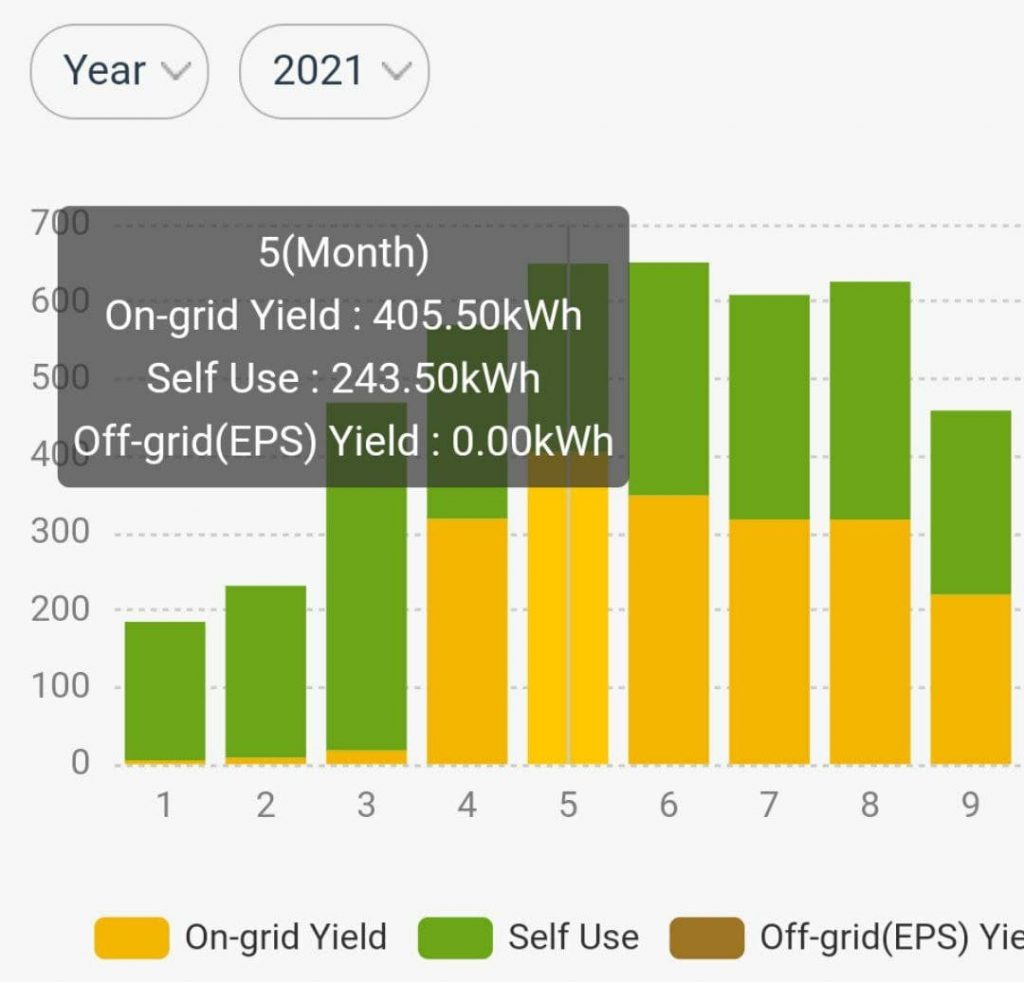
Task: Tap the orange On-grid segment for month 7
Action: tap(769, 640)
